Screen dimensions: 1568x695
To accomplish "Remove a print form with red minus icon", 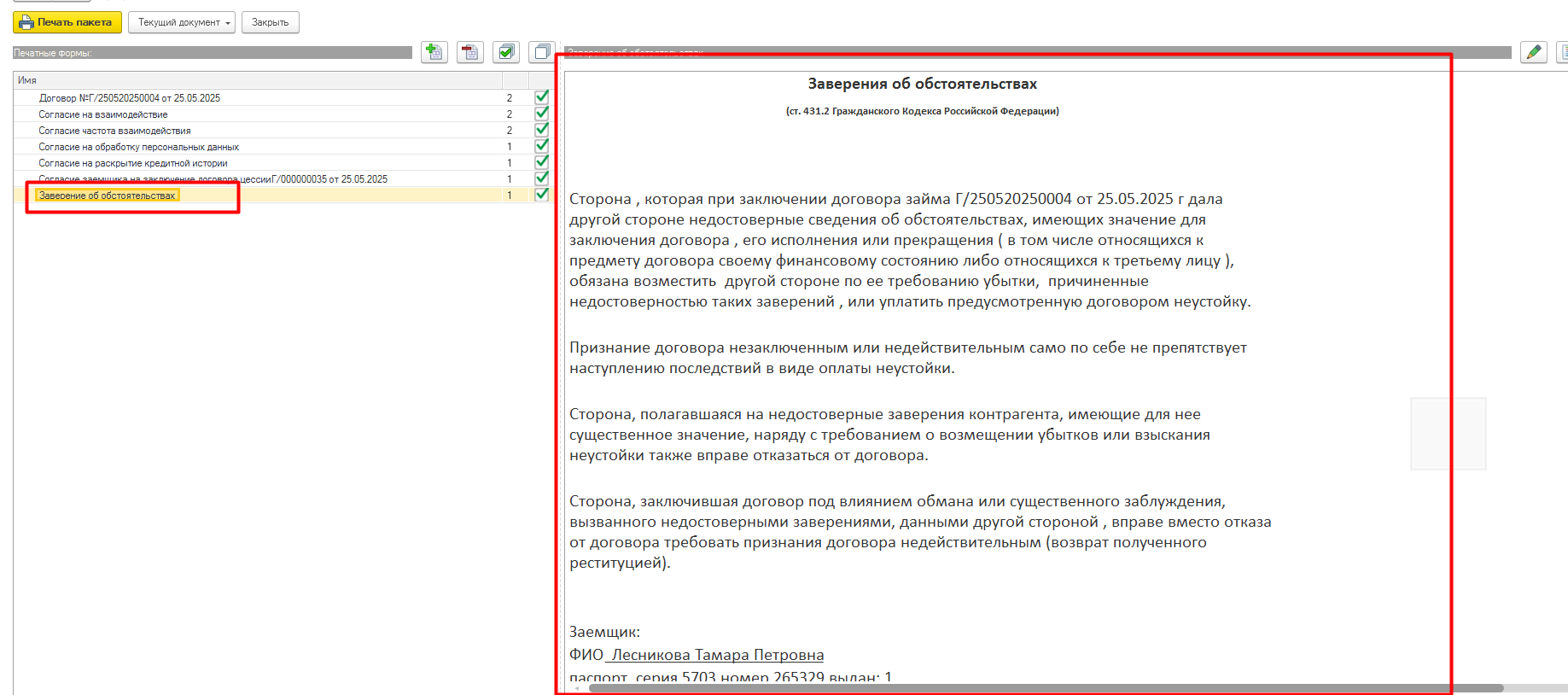I will click(x=470, y=52).
